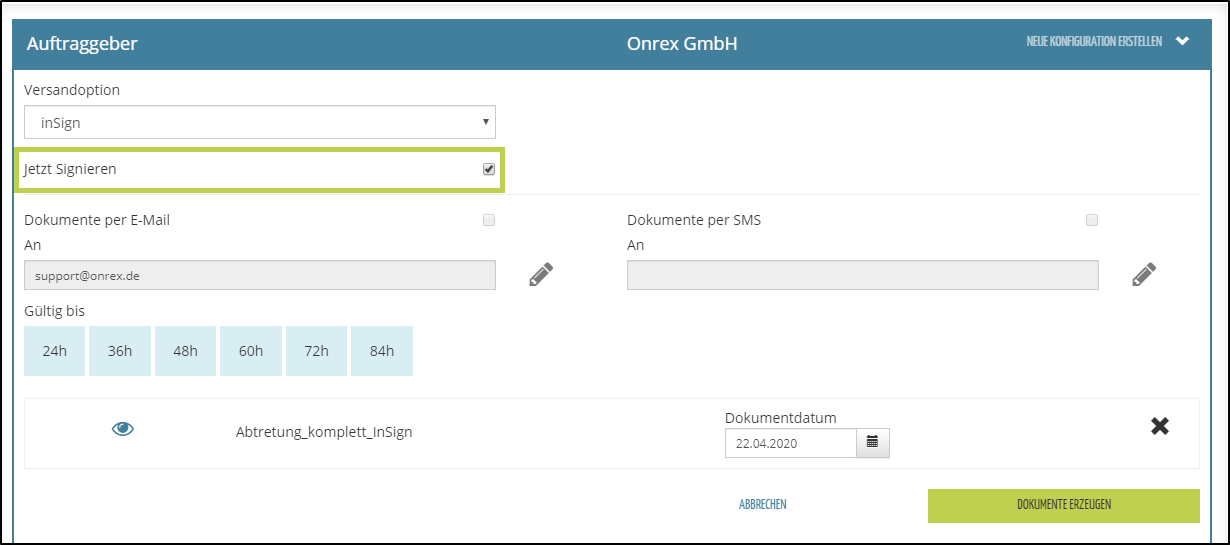Image resolution: width=1230 pixels, height=545 pixels.
Task: Click the SMS recipient input field
Action: tap(862, 275)
